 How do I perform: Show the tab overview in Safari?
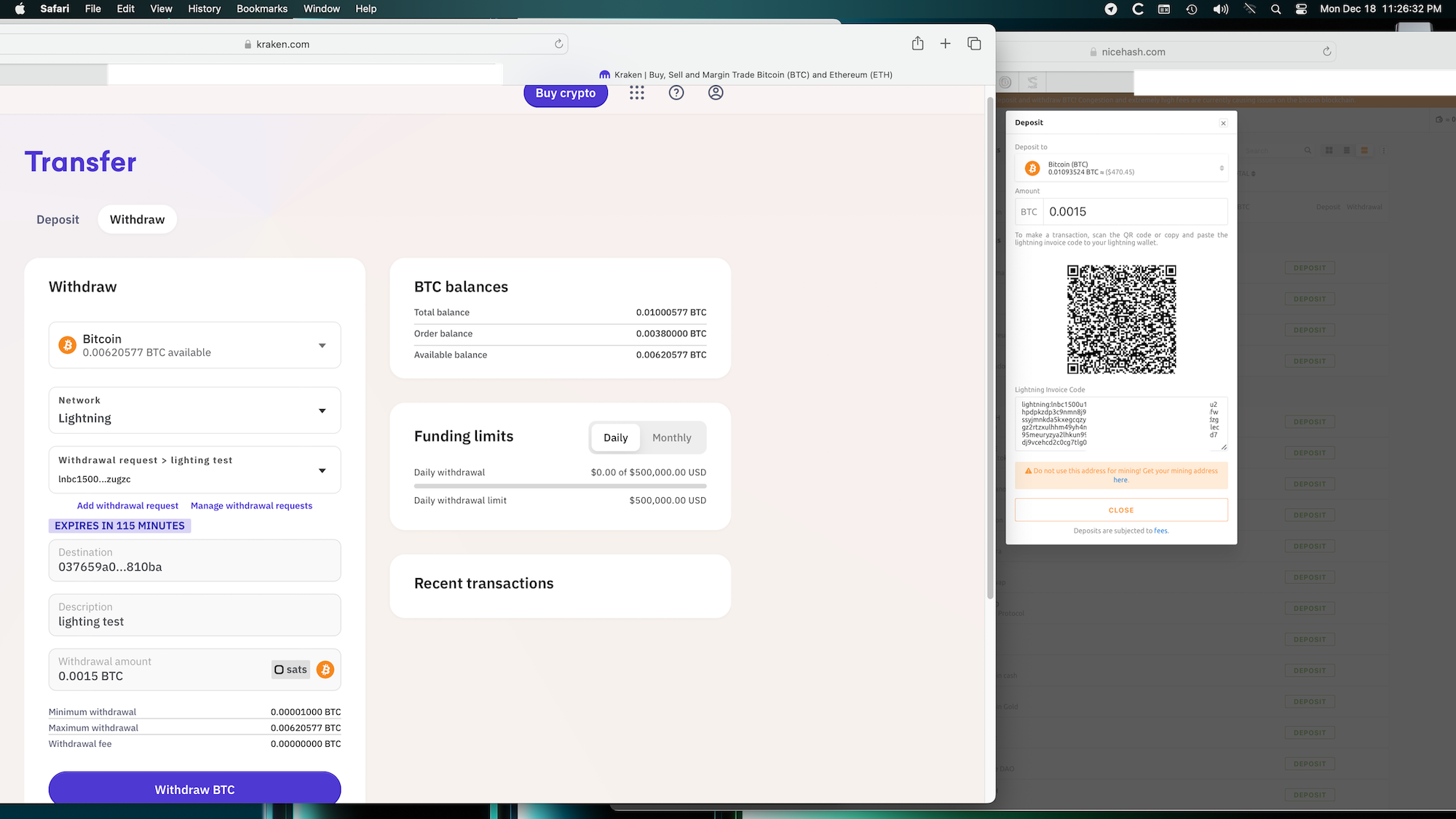(x=974, y=44)
